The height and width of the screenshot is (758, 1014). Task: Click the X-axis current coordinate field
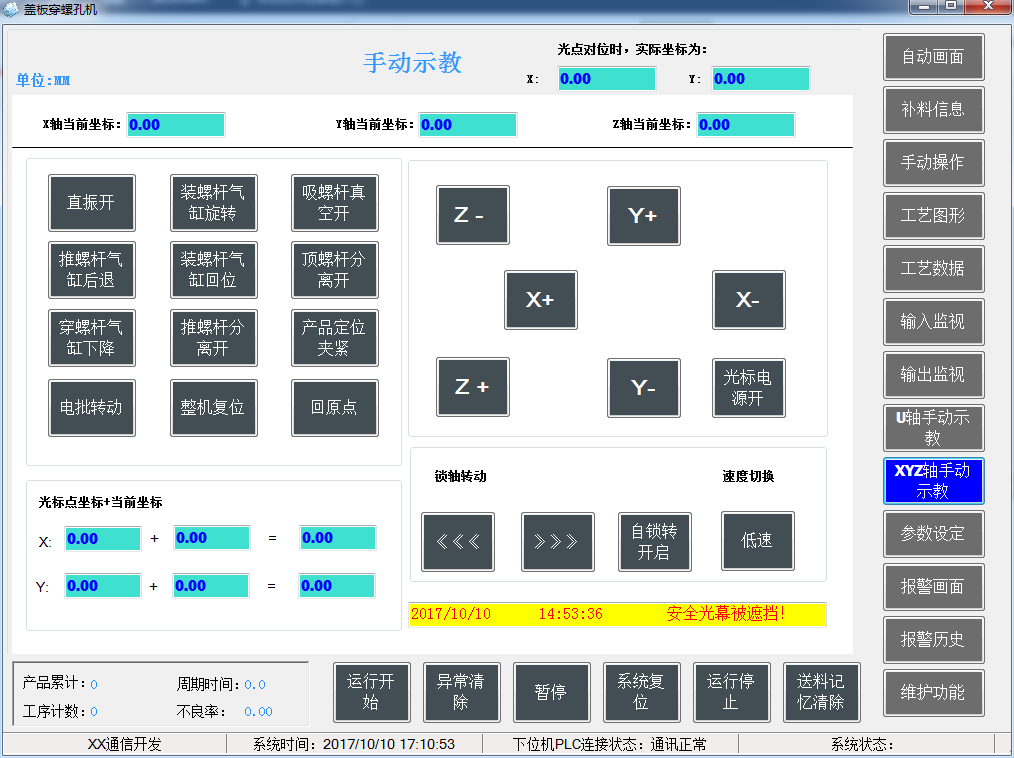click(x=176, y=124)
